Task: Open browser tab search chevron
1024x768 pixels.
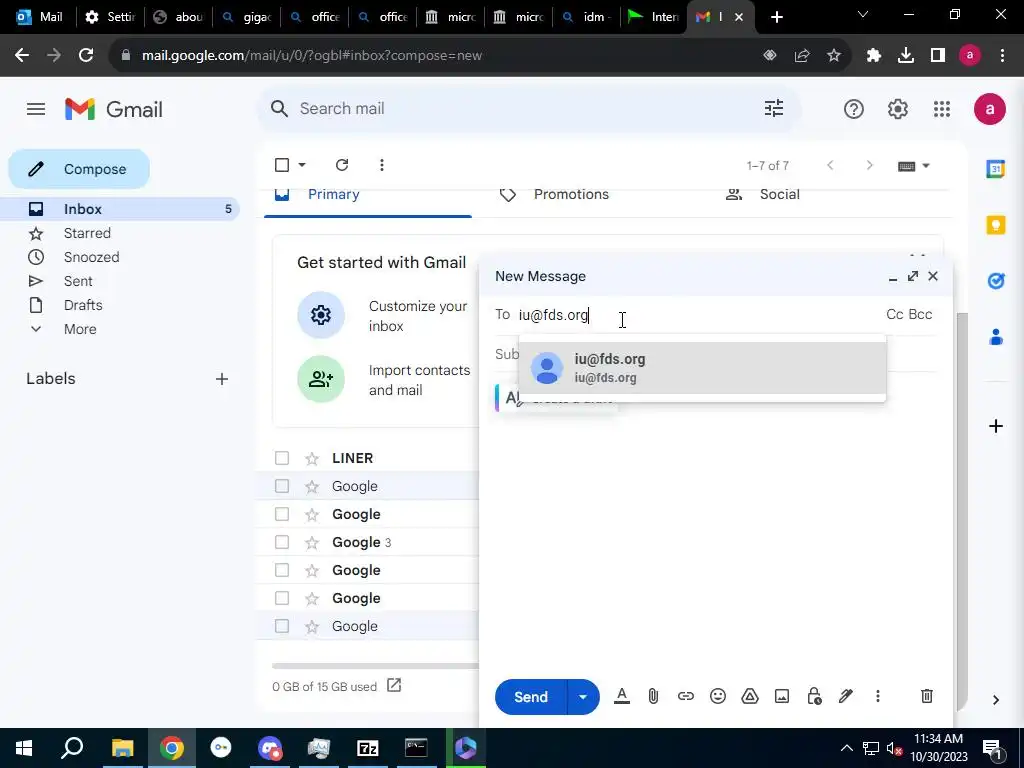Action: click(863, 14)
